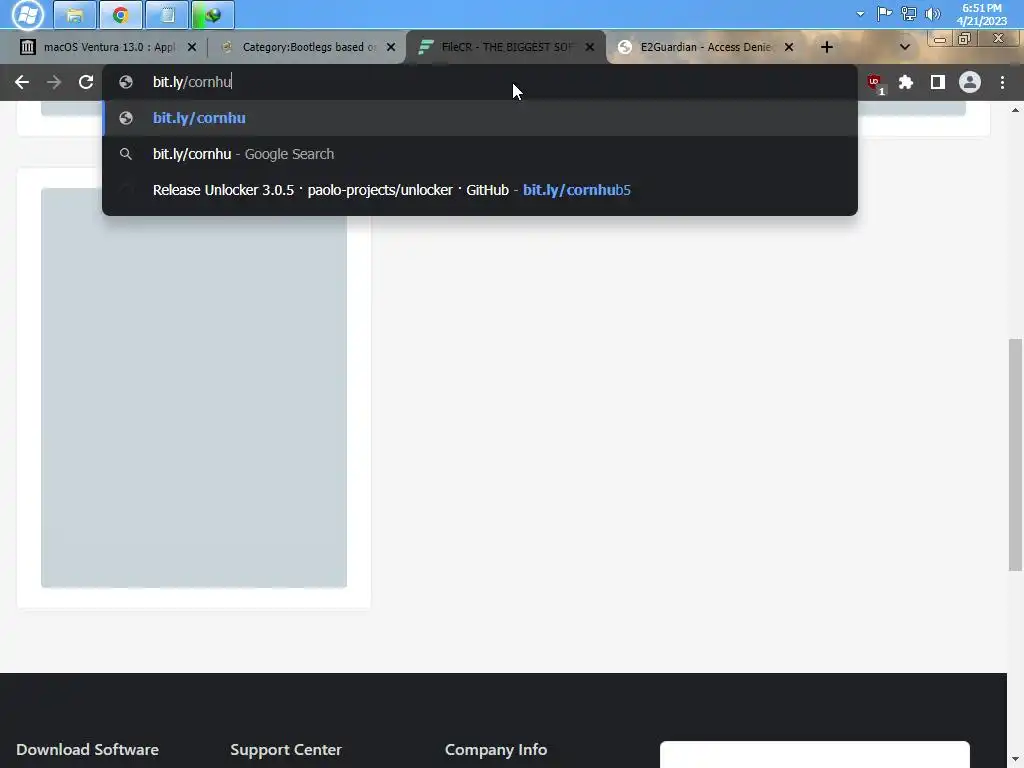Click the scrollbar up arrow
The image size is (1024, 768).
[1016, 110]
